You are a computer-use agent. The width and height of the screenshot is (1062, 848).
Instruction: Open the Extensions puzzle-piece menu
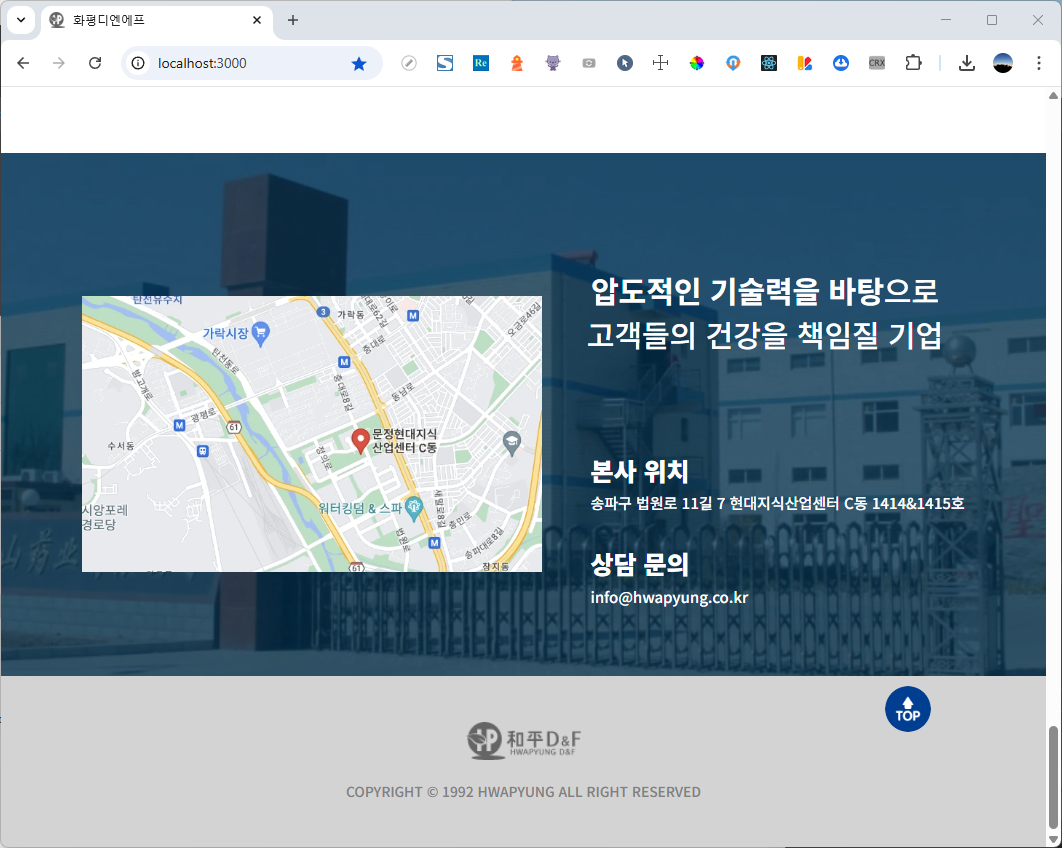pos(912,63)
